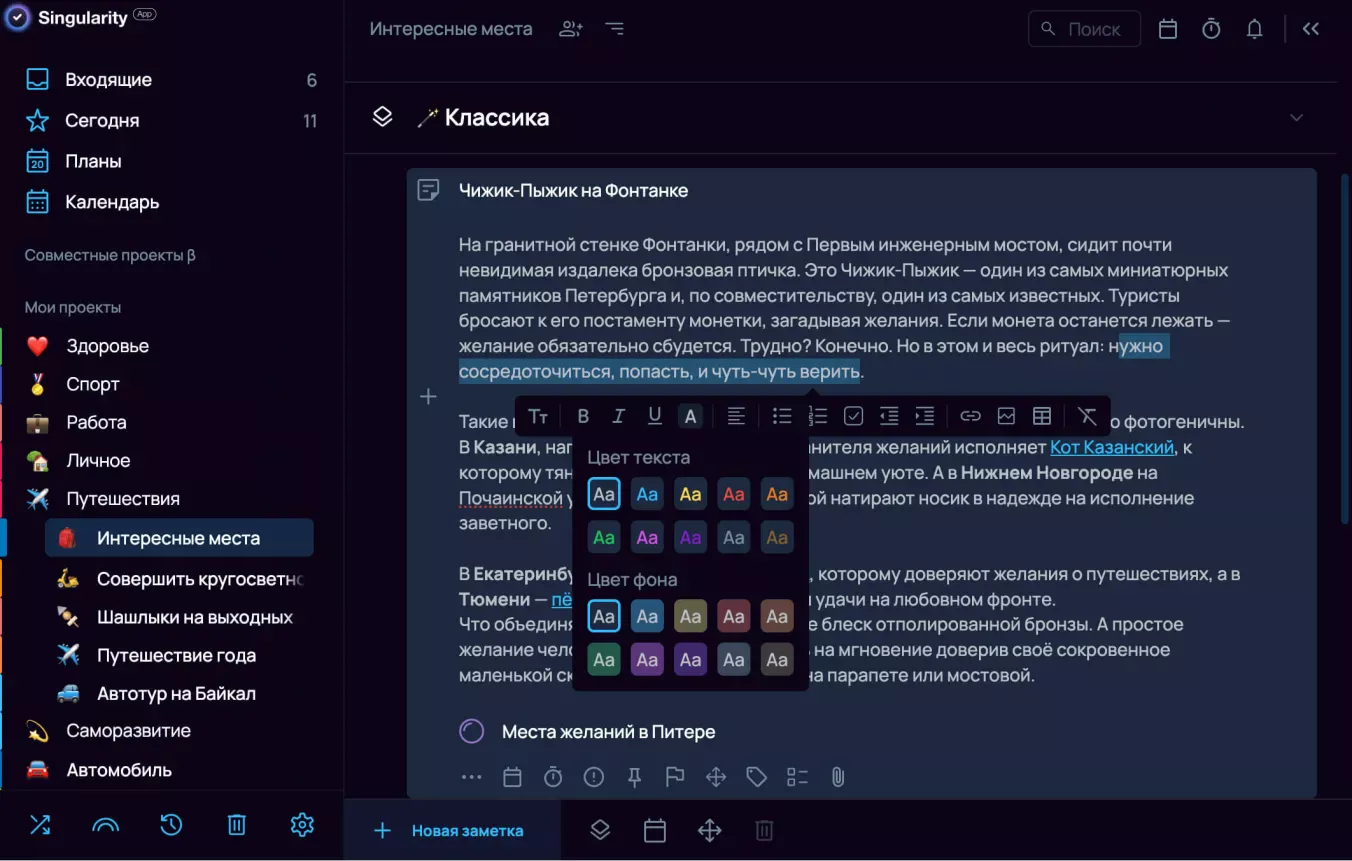Select the green text color
This screenshot has height=861, width=1352.
point(604,537)
